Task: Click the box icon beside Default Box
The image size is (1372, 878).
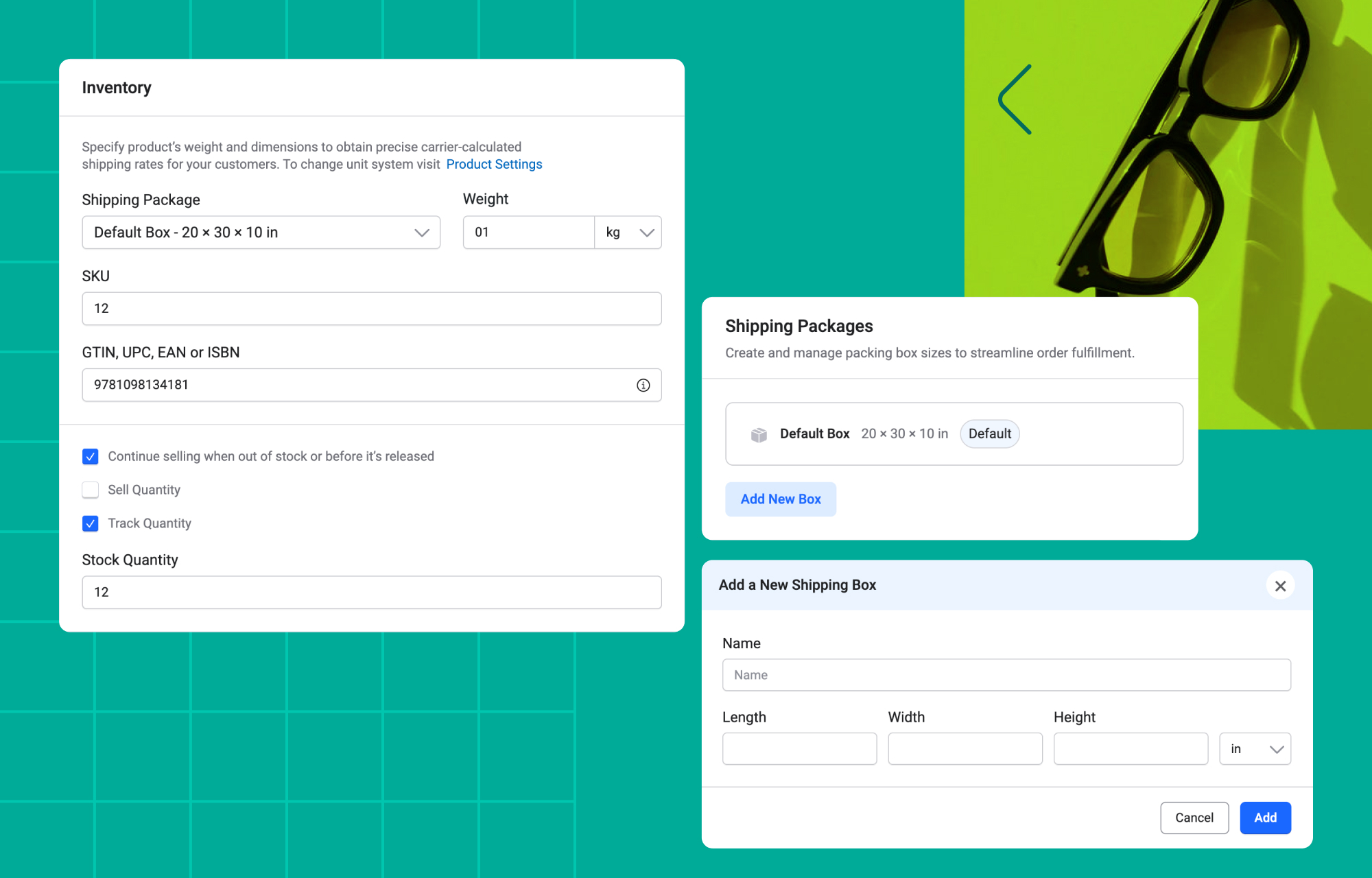Action: (758, 434)
